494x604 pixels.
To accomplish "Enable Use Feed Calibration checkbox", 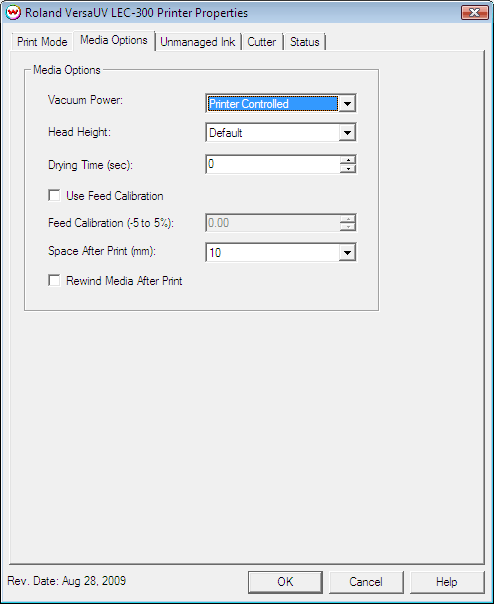I will [54, 195].
